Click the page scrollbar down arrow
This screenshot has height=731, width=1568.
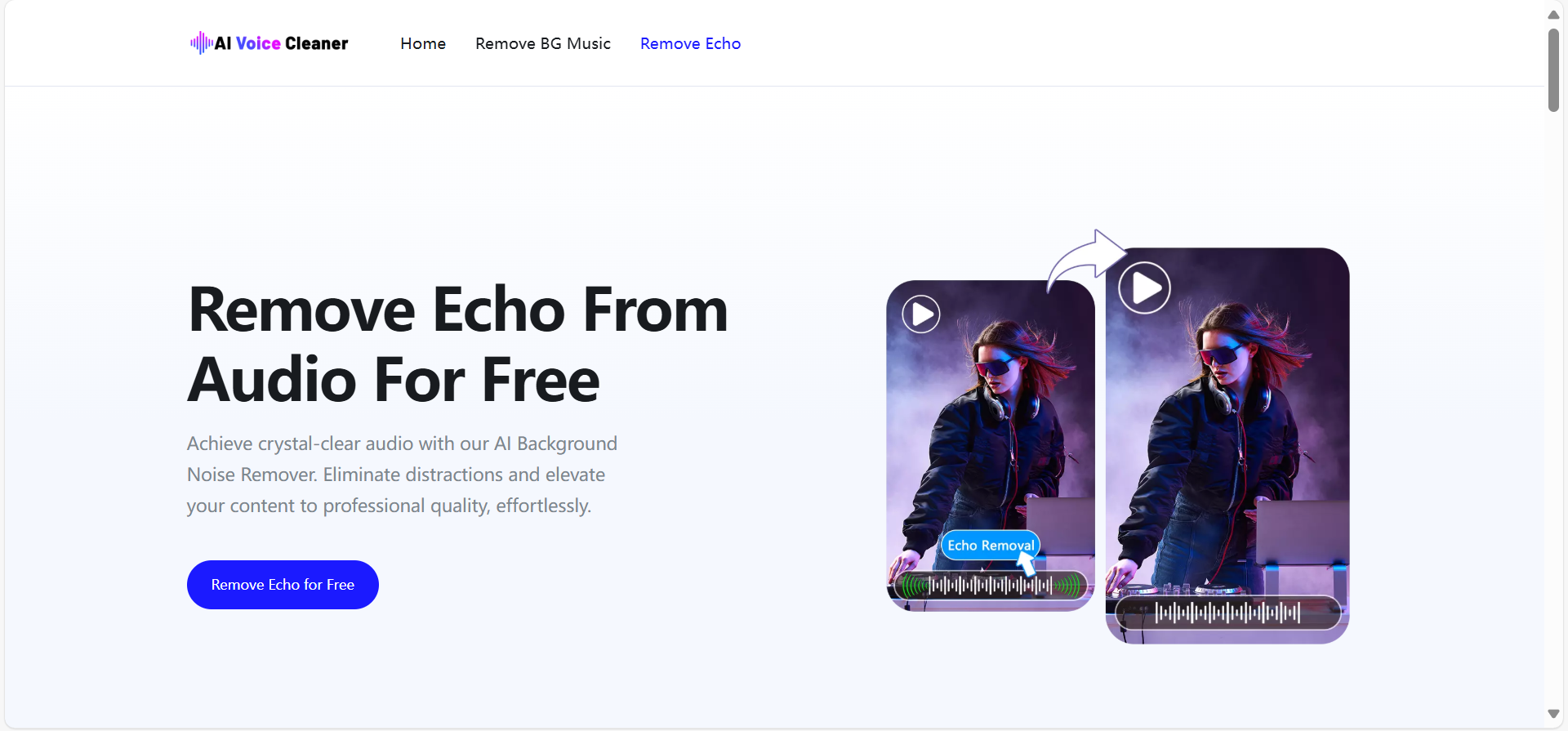click(x=1553, y=714)
